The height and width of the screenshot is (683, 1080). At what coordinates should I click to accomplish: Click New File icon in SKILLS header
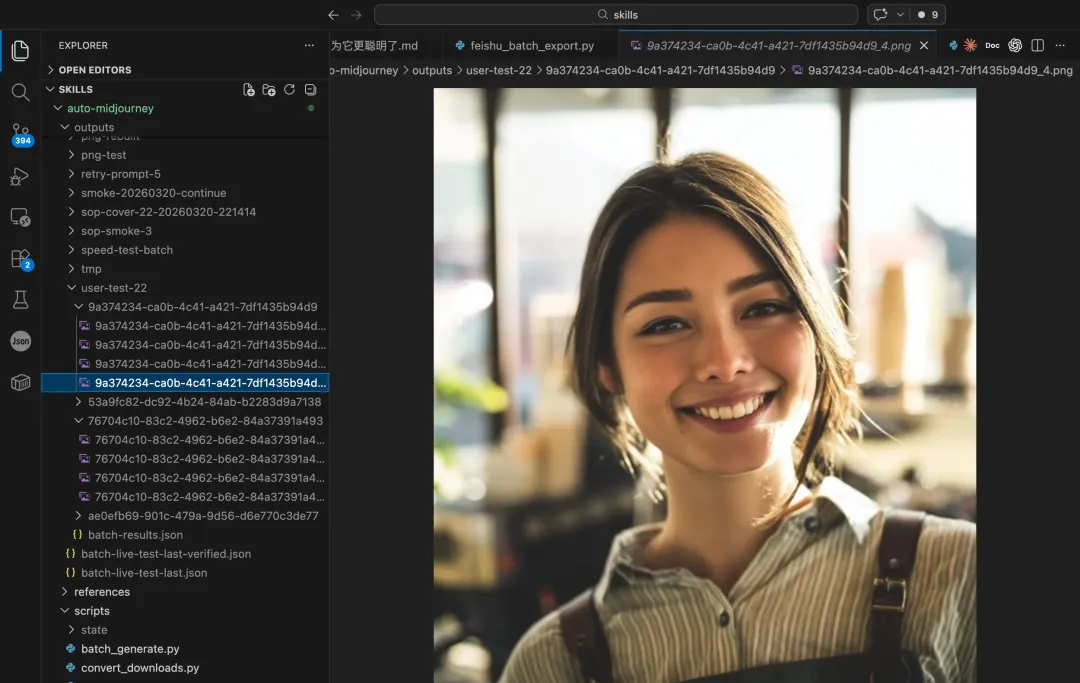(249, 90)
